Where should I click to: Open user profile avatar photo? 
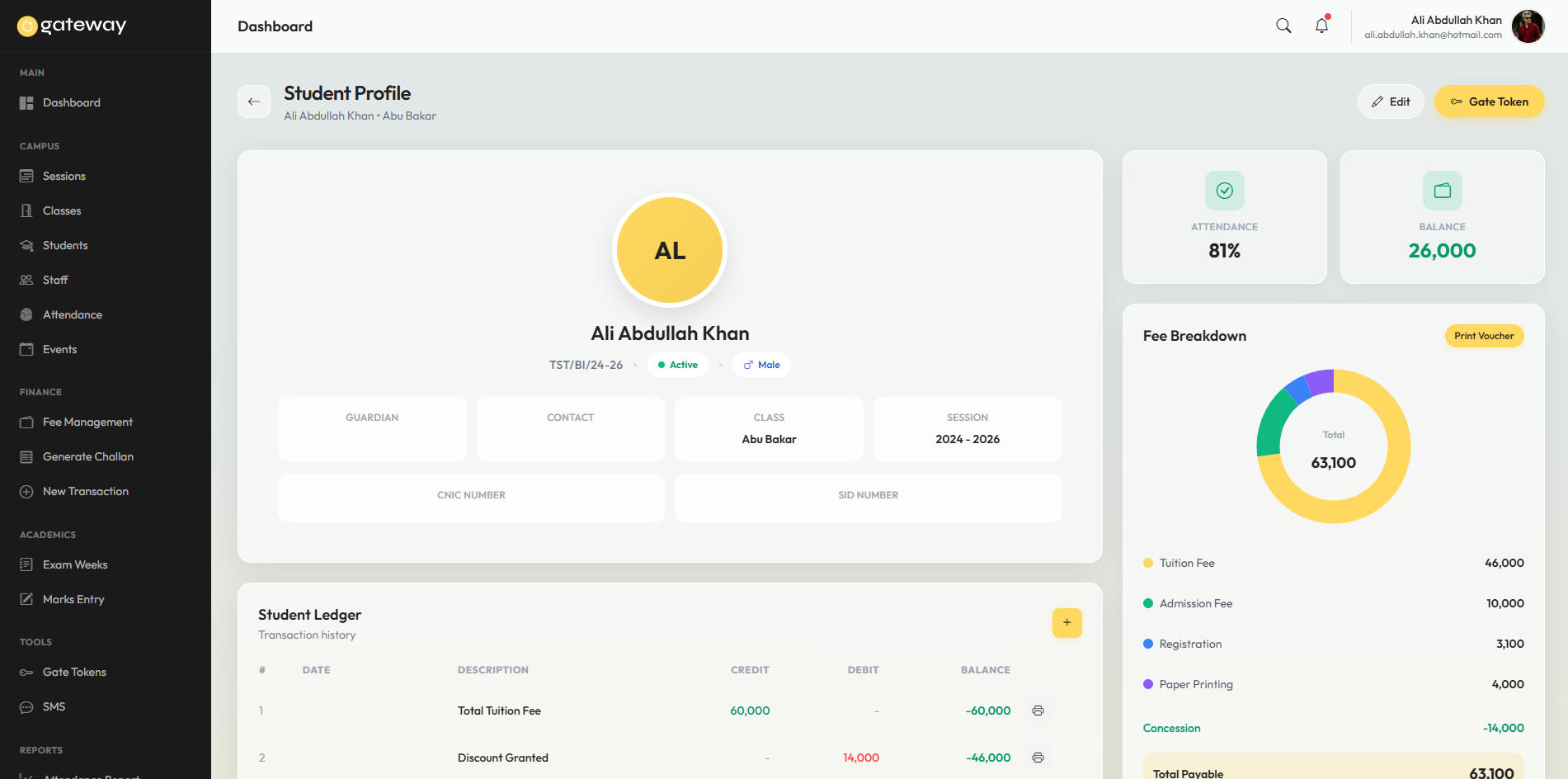1528,26
